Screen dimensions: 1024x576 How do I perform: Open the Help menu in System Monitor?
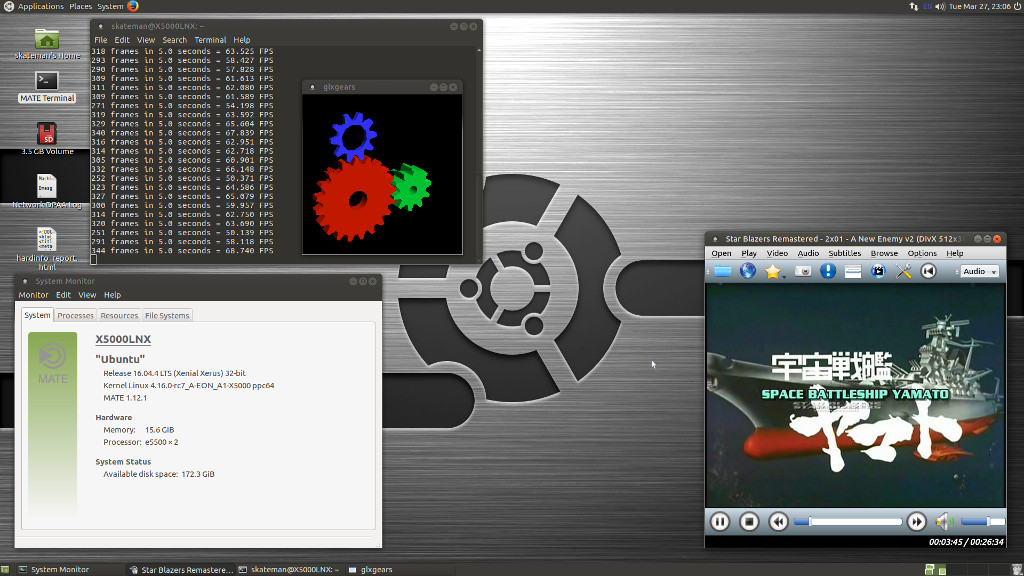[112, 295]
